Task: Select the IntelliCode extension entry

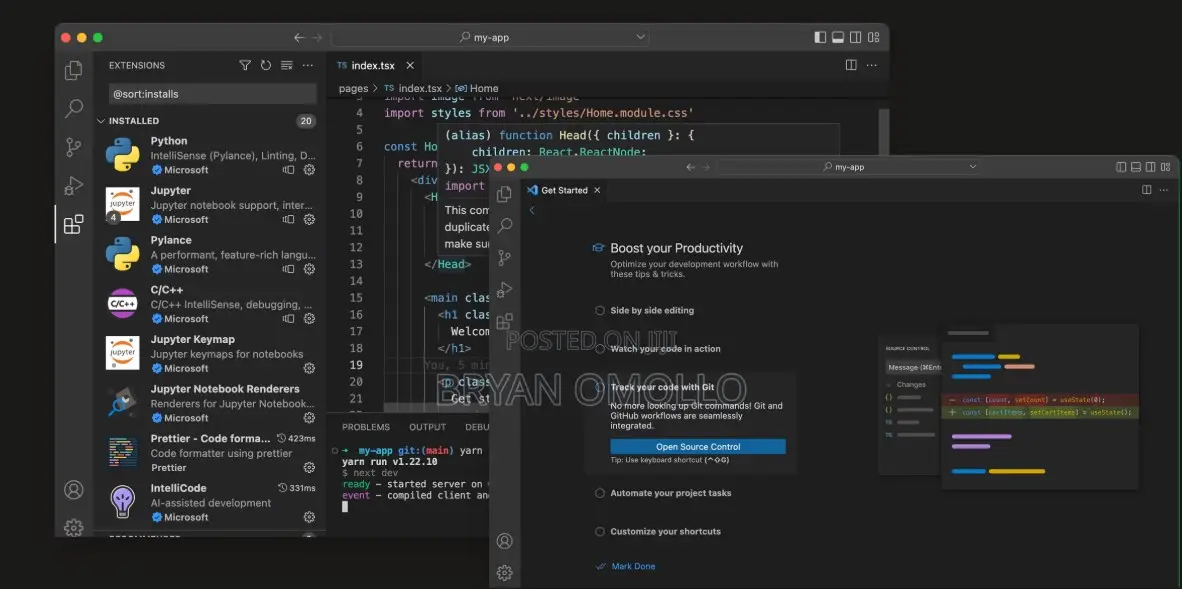Action: (x=210, y=502)
